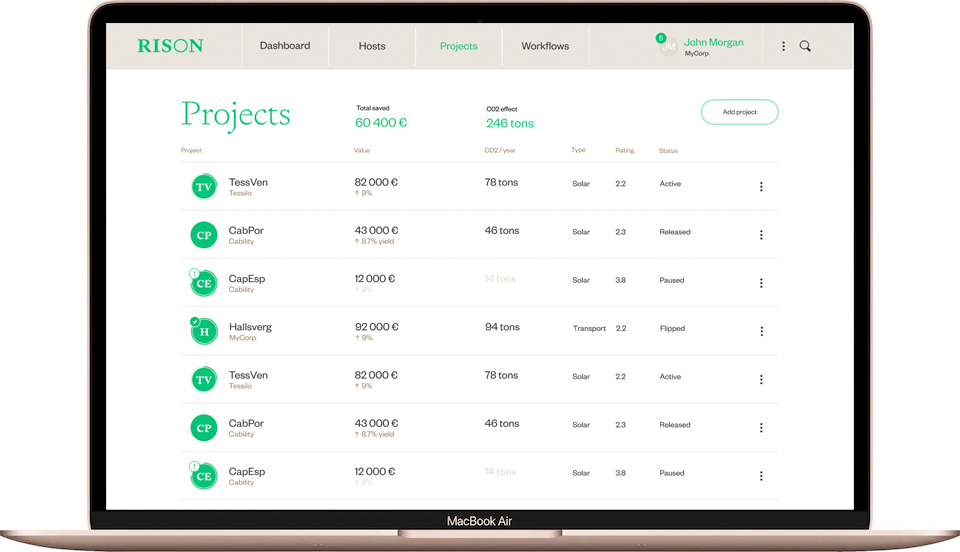Viewport: 960px width, 552px height.
Task: Switch to the Hosts tab
Action: tap(372, 46)
